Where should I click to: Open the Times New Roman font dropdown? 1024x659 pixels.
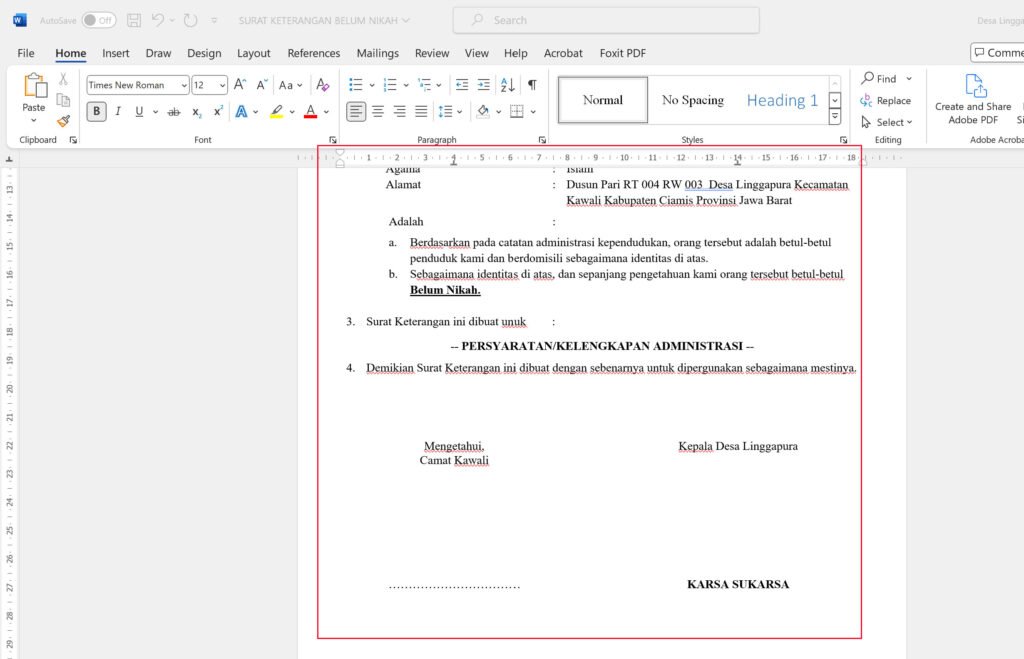click(x=183, y=85)
